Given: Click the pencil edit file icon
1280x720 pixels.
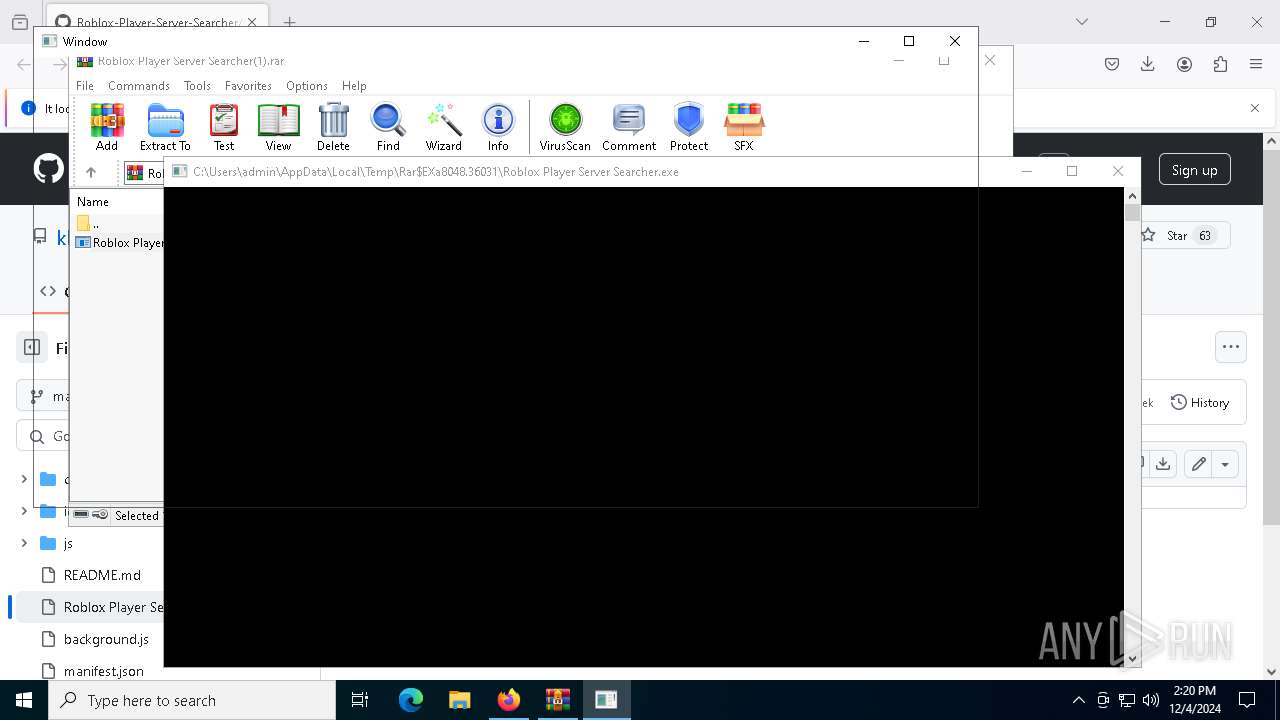Looking at the screenshot, I should click(x=1198, y=464).
